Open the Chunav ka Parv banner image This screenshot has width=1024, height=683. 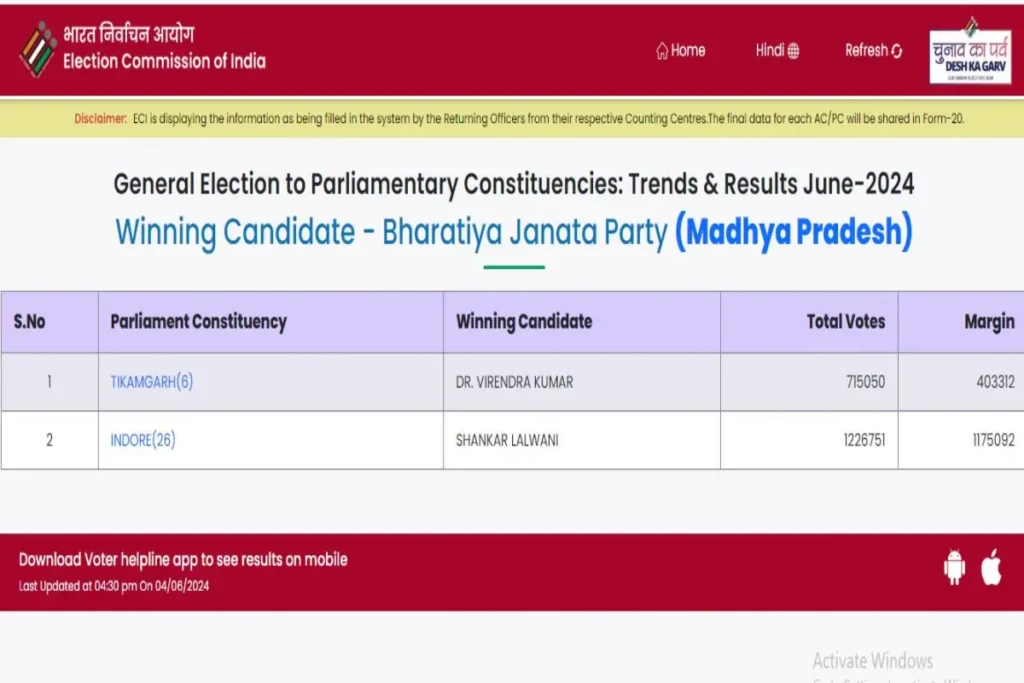tap(970, 50)
